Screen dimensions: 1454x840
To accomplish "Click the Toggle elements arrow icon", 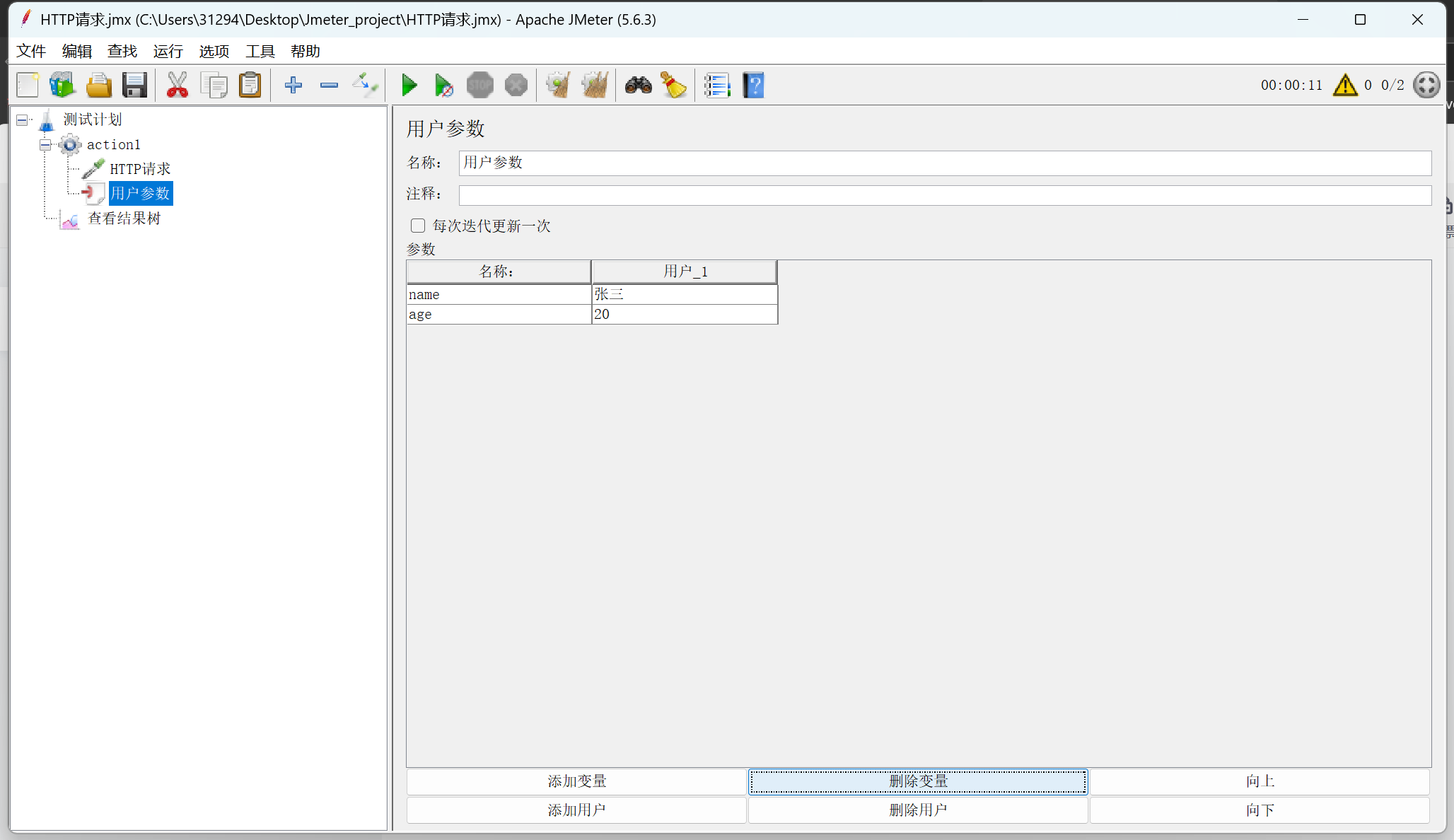I will click(x=365, y=86).
